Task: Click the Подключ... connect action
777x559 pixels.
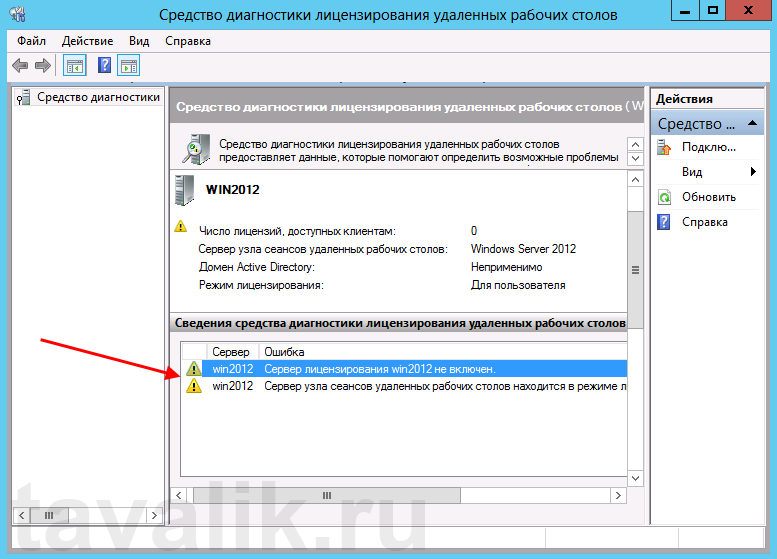Action: tap(708, 147)
